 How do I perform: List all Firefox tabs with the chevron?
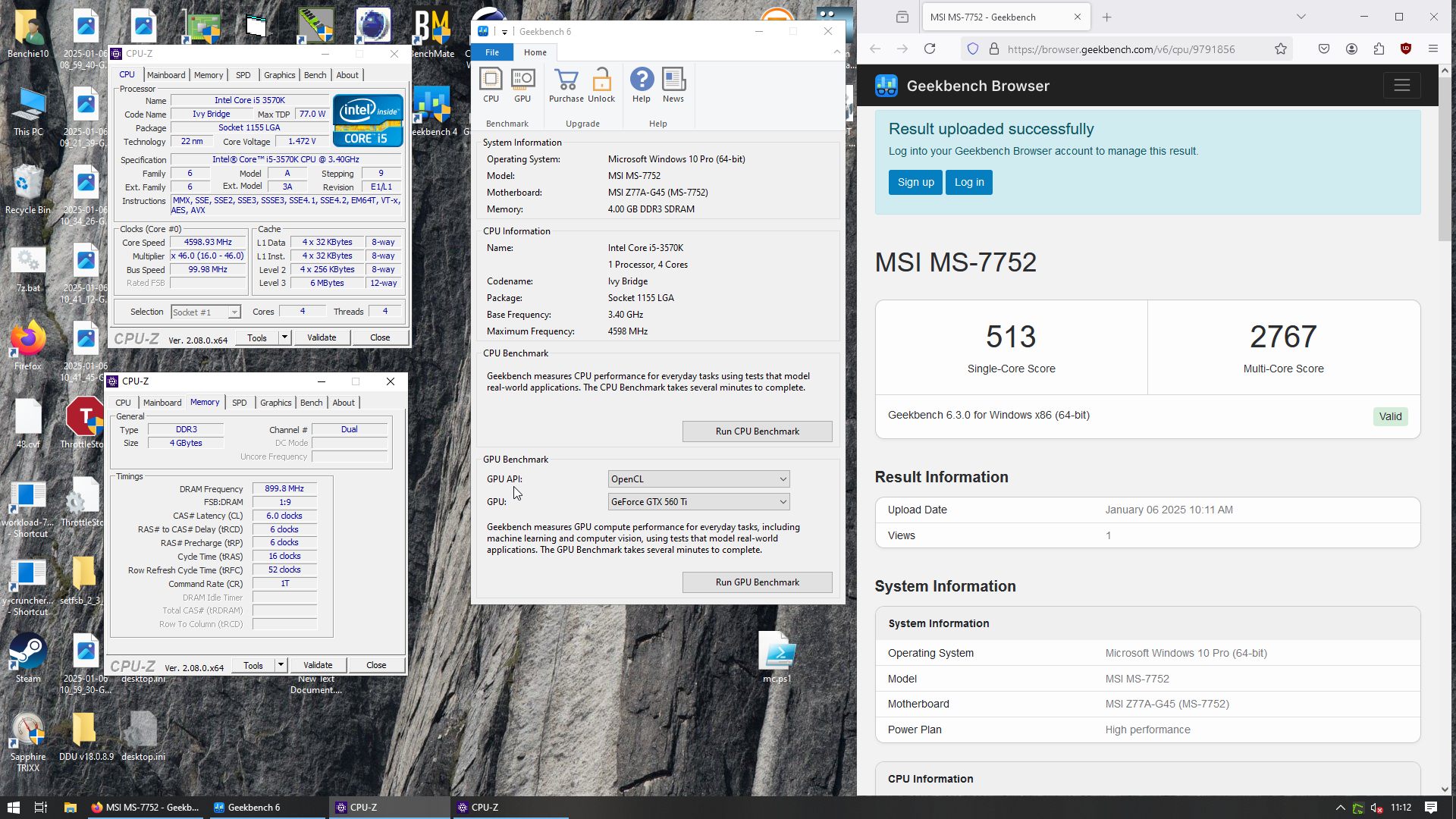(1301, 17)
